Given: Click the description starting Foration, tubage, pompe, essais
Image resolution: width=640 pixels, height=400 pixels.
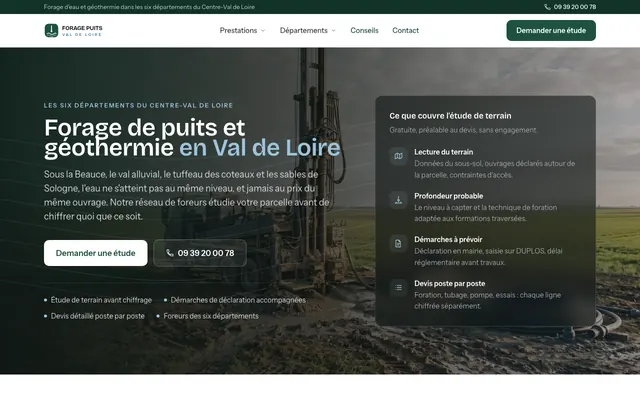Looking at the screenshot, I should [488, 300].
